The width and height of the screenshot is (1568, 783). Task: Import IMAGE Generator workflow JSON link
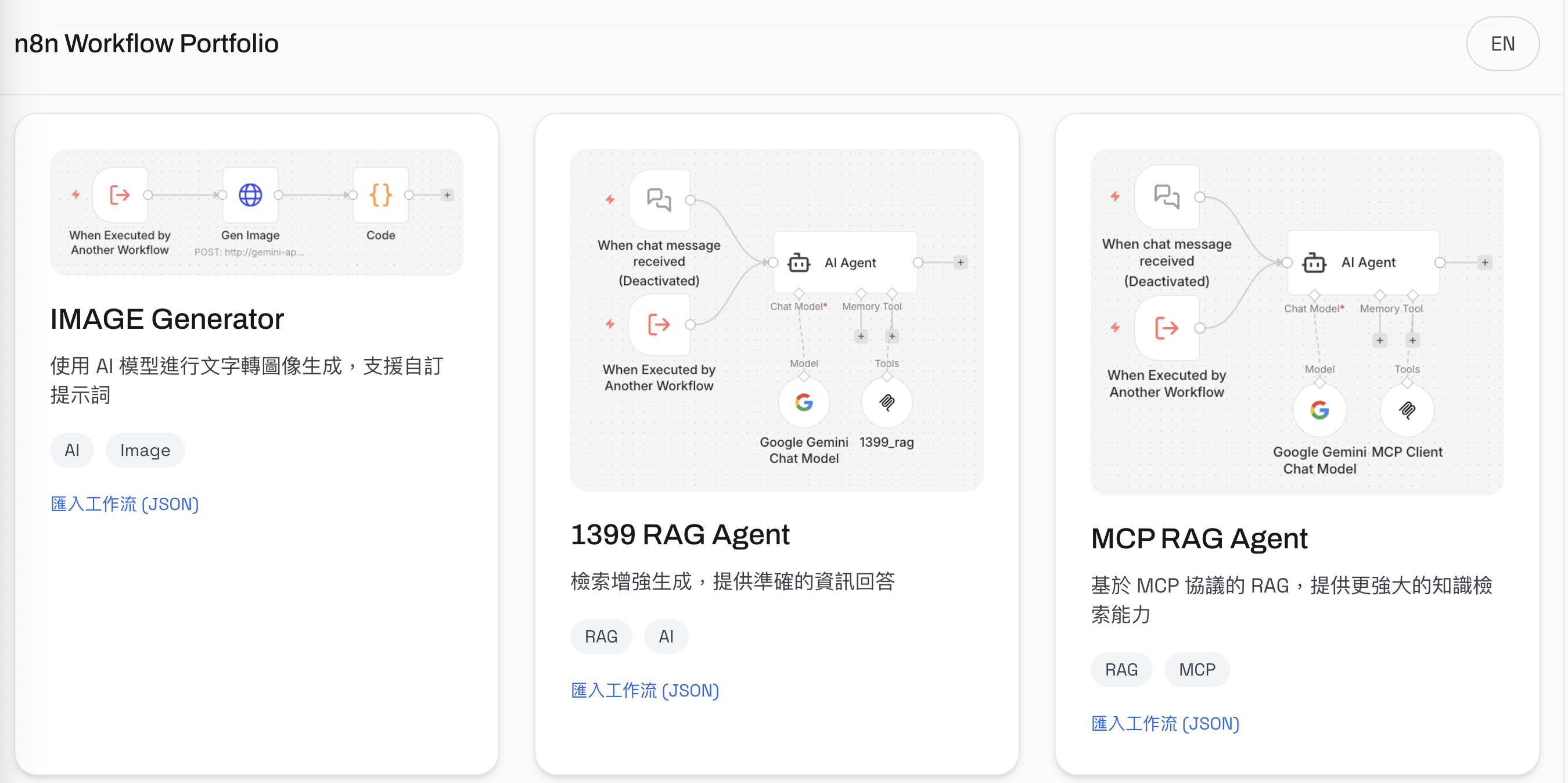pyautogui.click(x=125, y=504)
